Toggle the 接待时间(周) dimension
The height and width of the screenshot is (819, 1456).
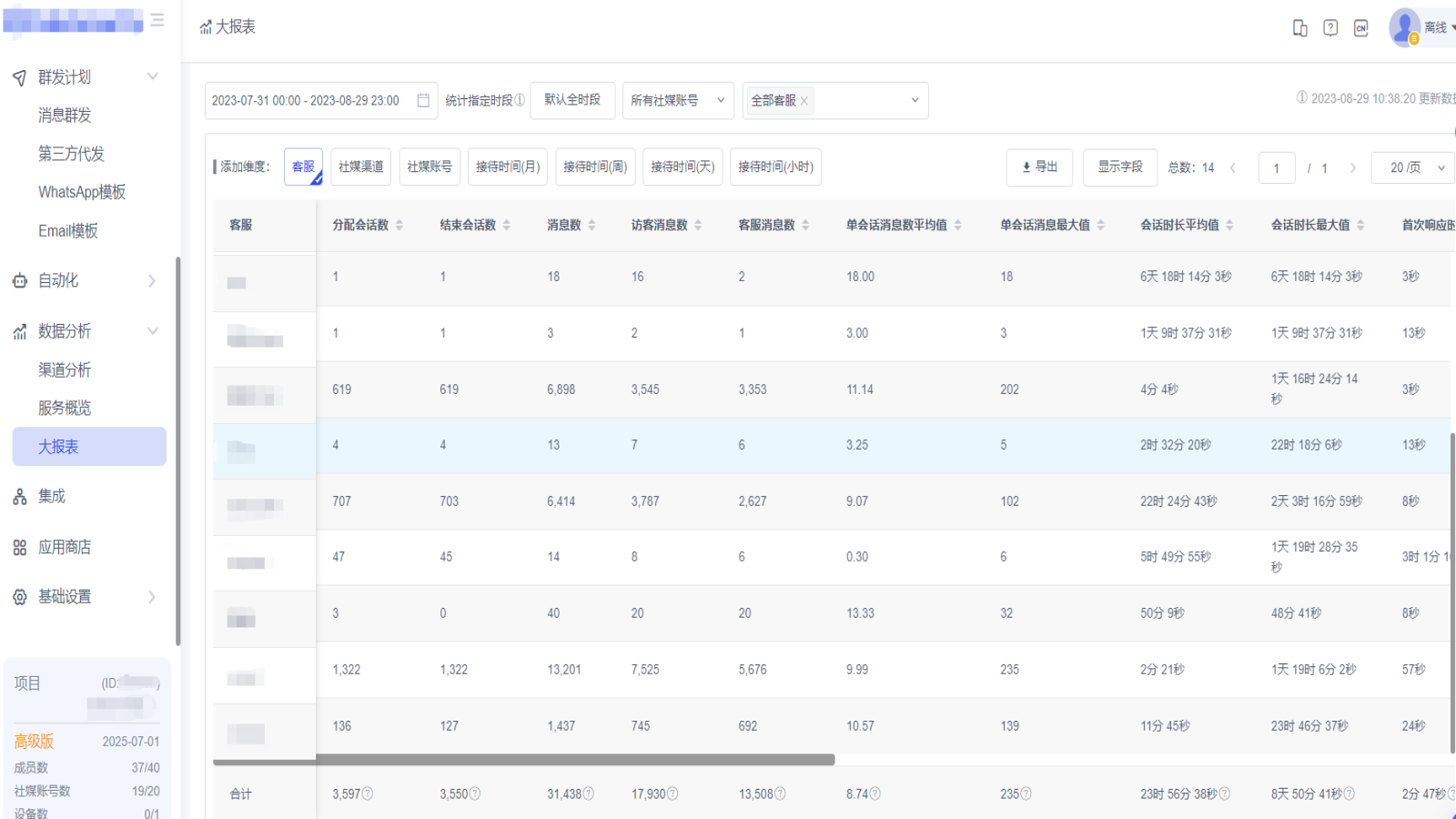tap(595, 167)
